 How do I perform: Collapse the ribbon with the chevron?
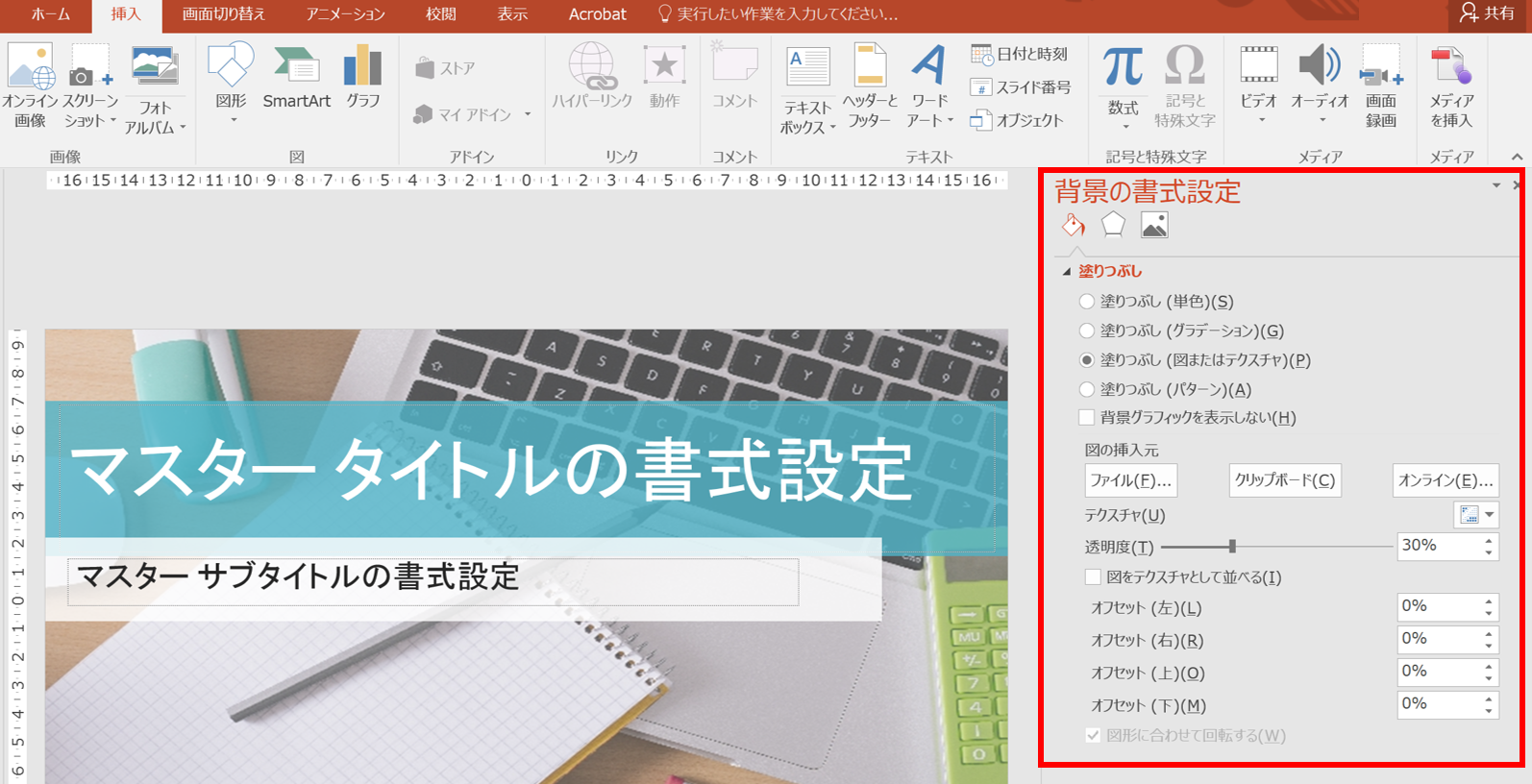point(1517,157)
